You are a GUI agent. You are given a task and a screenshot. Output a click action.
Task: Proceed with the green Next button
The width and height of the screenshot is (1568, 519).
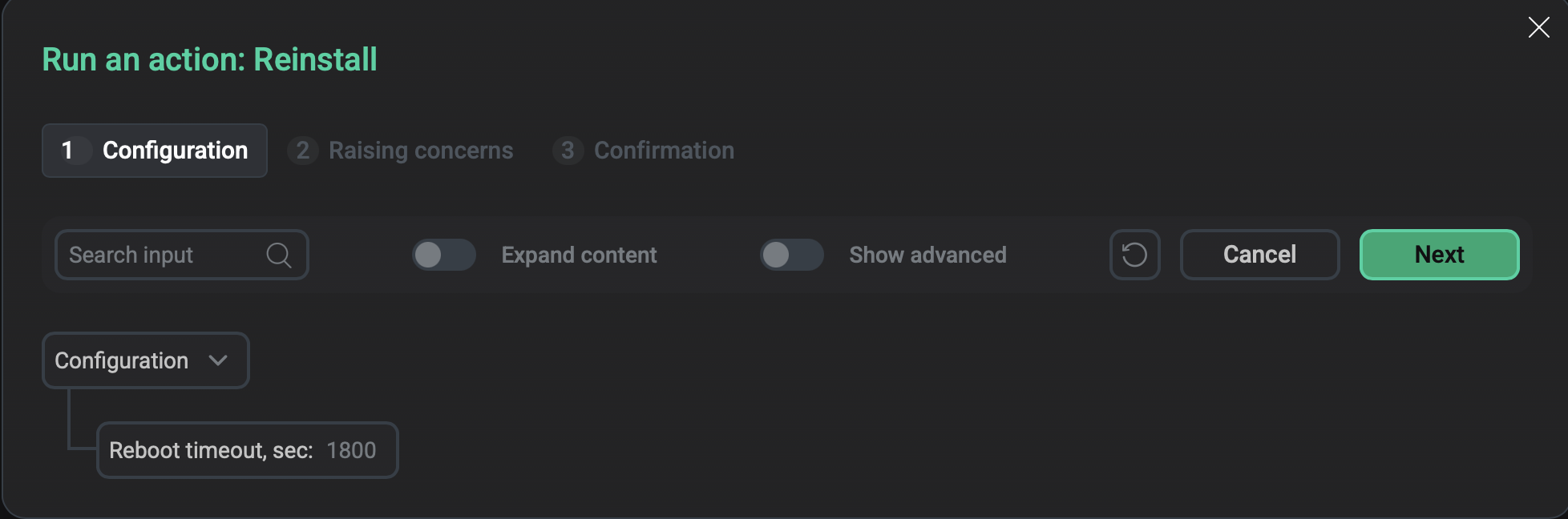[1439, 255]
